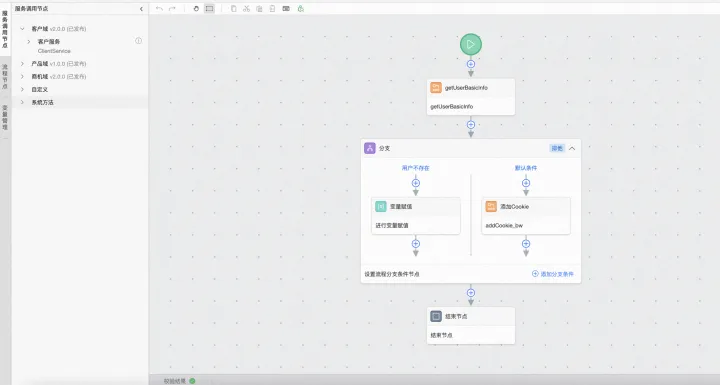This screenshot has height=385, width=720.
Task: Switch to 流程节点 vertical tab
Action: [5, 77]
